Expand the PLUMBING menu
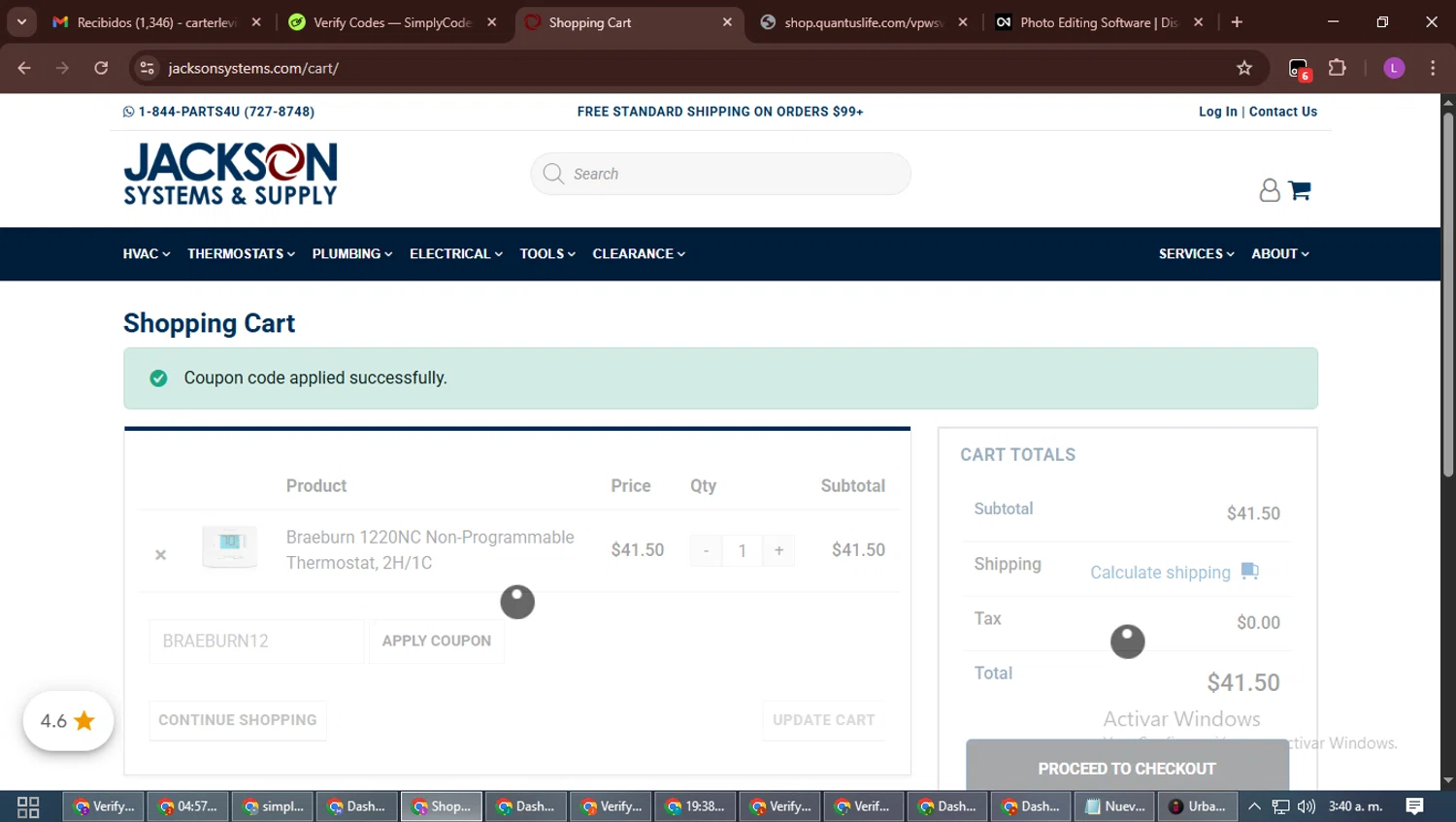Screen dimensions: 1456x822 click(x=352, y=254)
